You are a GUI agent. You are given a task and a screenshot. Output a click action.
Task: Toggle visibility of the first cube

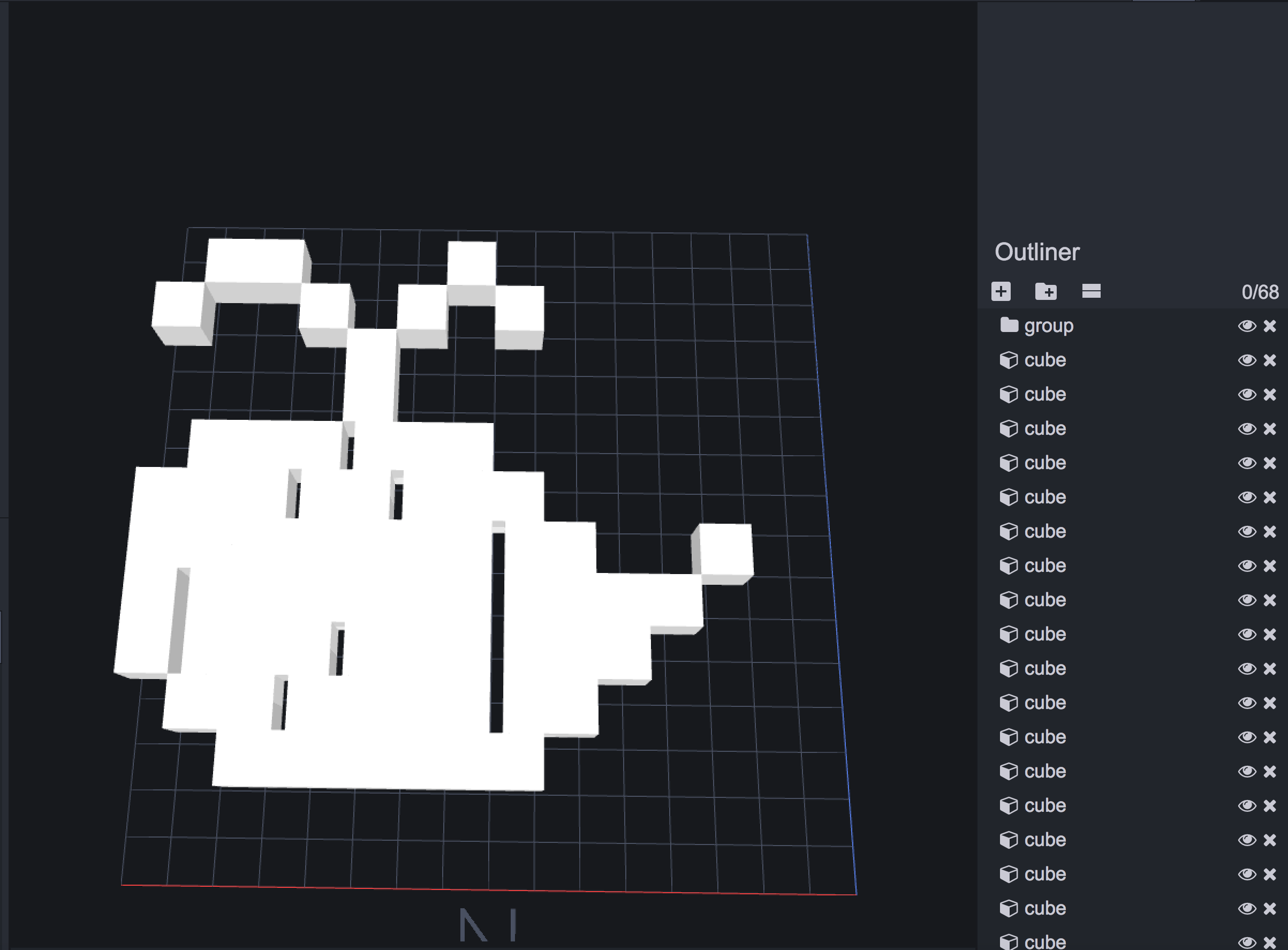point(1246,360)
